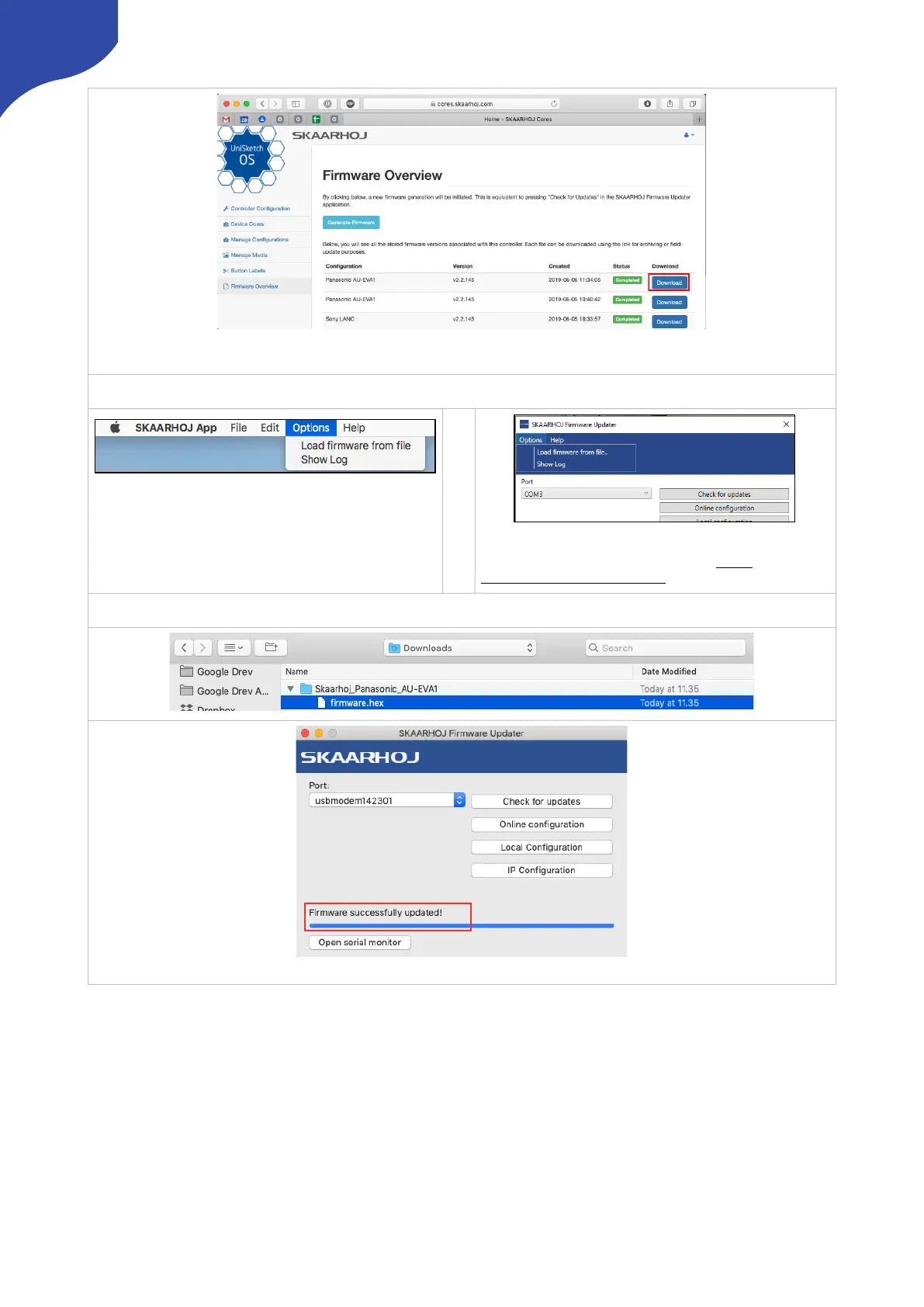Click Safari's forward navigation arrow
924x1307 pixels.
[275, 103]
